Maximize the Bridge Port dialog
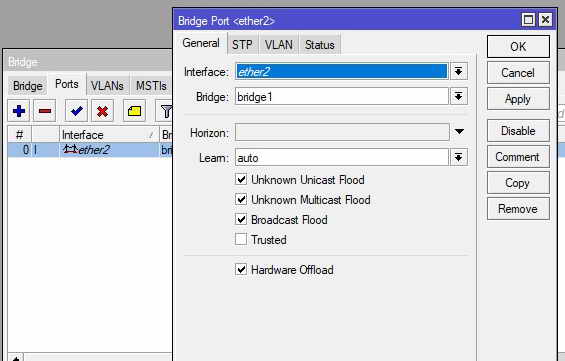This screenshot has width=565, height=361. 528,19
